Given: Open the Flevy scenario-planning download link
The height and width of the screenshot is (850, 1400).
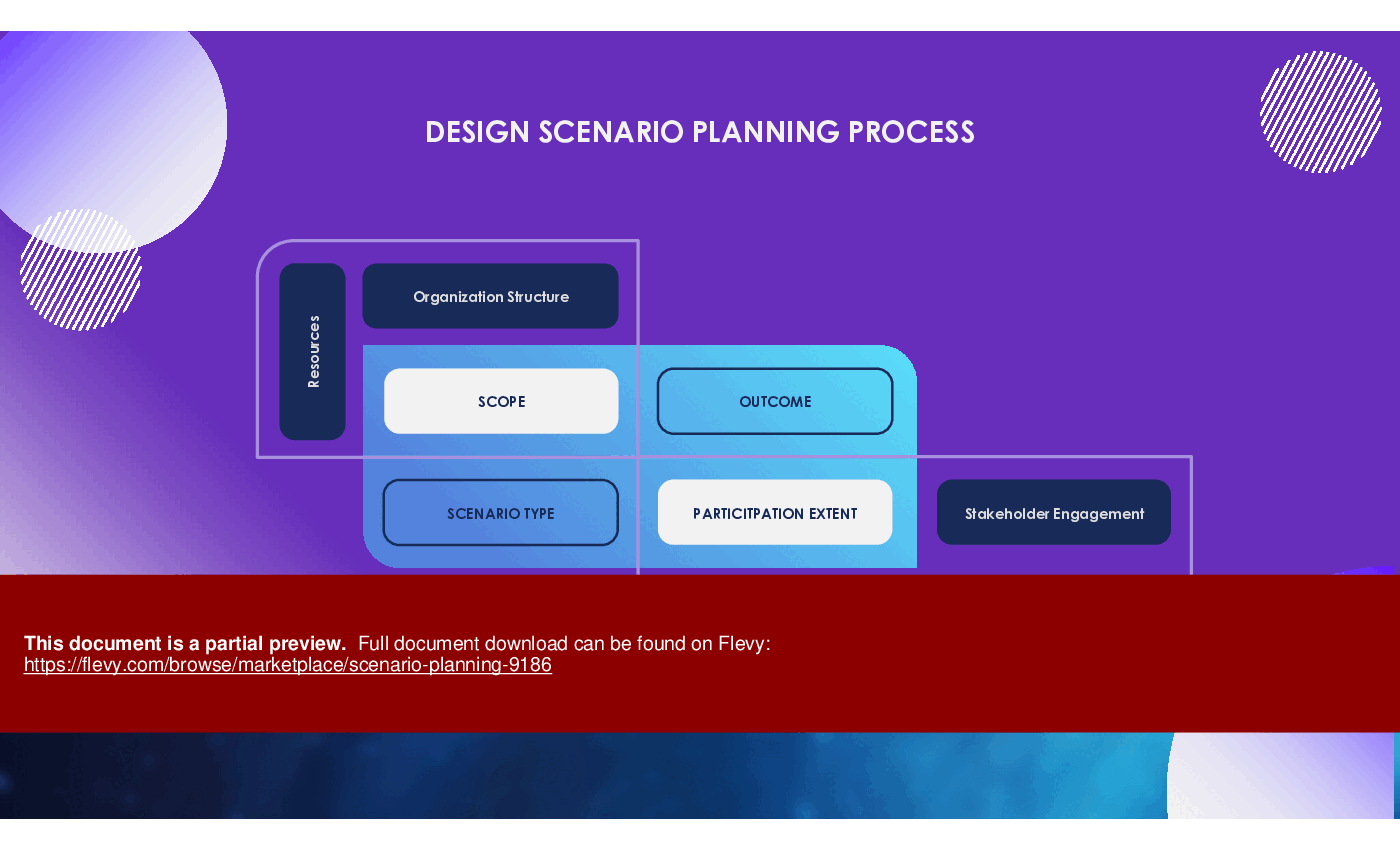Looking at the screenshot, I should (x=288, y=665).
